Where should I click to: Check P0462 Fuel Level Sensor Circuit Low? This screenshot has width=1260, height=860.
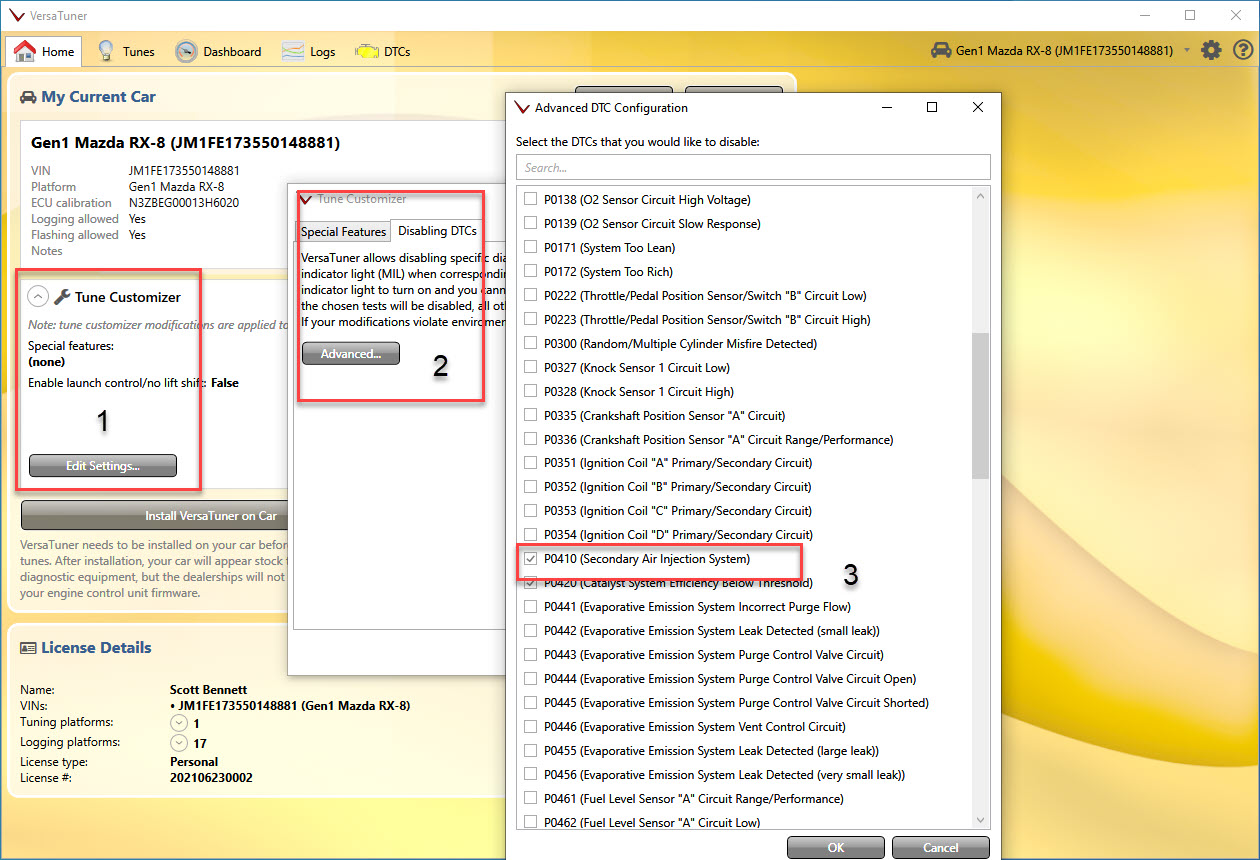[530, 823]
